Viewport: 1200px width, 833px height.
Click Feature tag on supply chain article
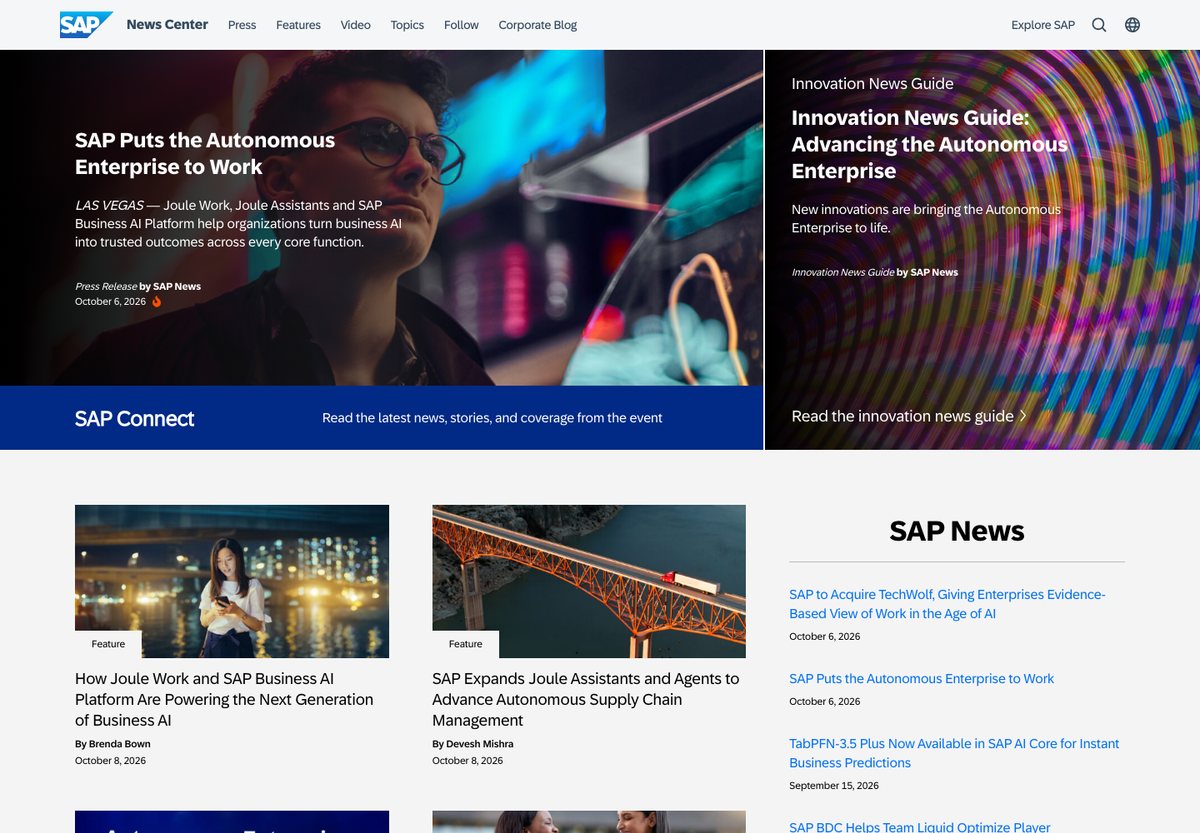465,644
